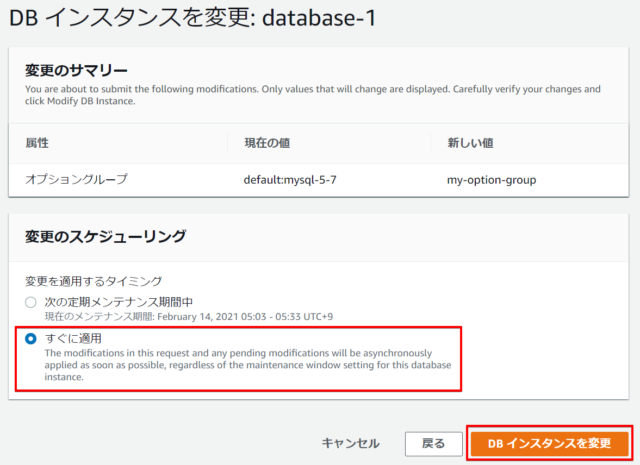Click the 戻る back button

coord(433,443)
